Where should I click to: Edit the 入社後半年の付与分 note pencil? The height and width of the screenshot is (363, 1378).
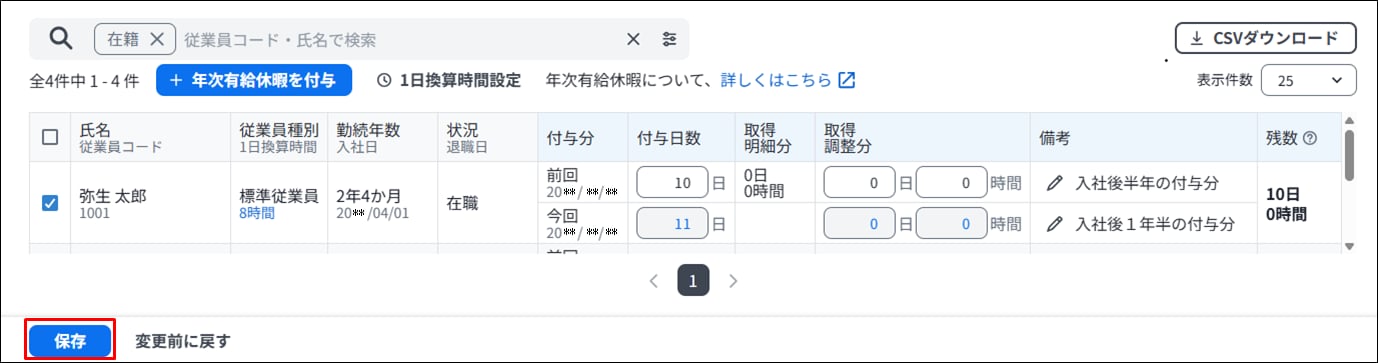point(1054,184)
